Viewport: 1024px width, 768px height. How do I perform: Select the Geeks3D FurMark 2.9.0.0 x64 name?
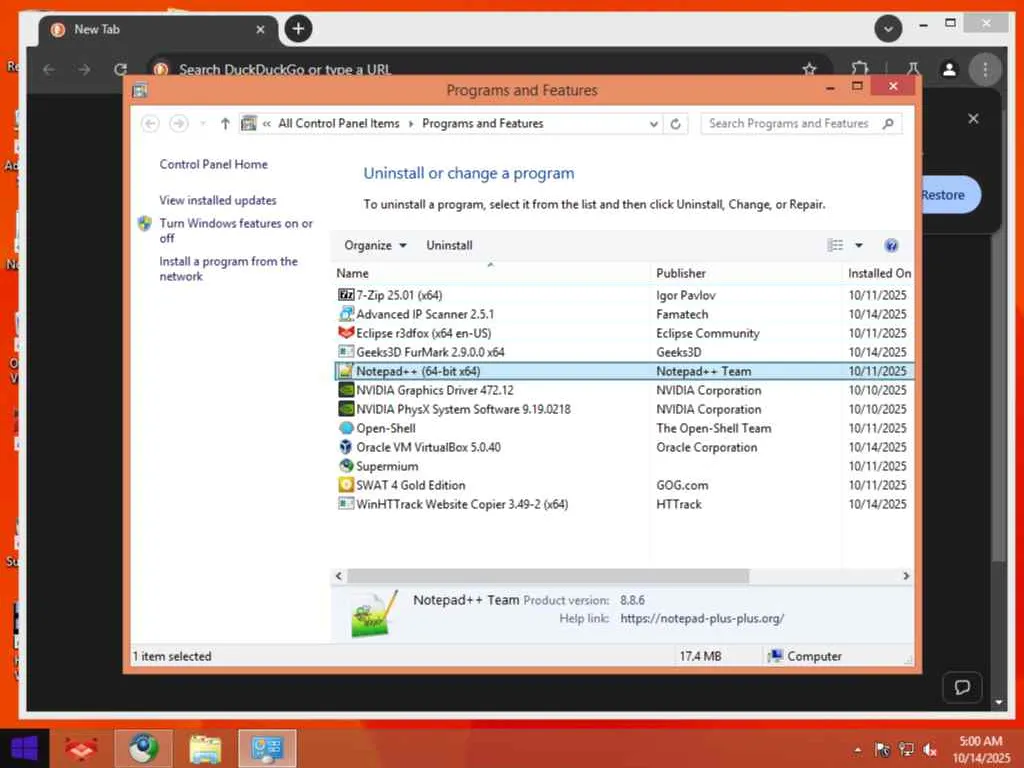point(430,352)
